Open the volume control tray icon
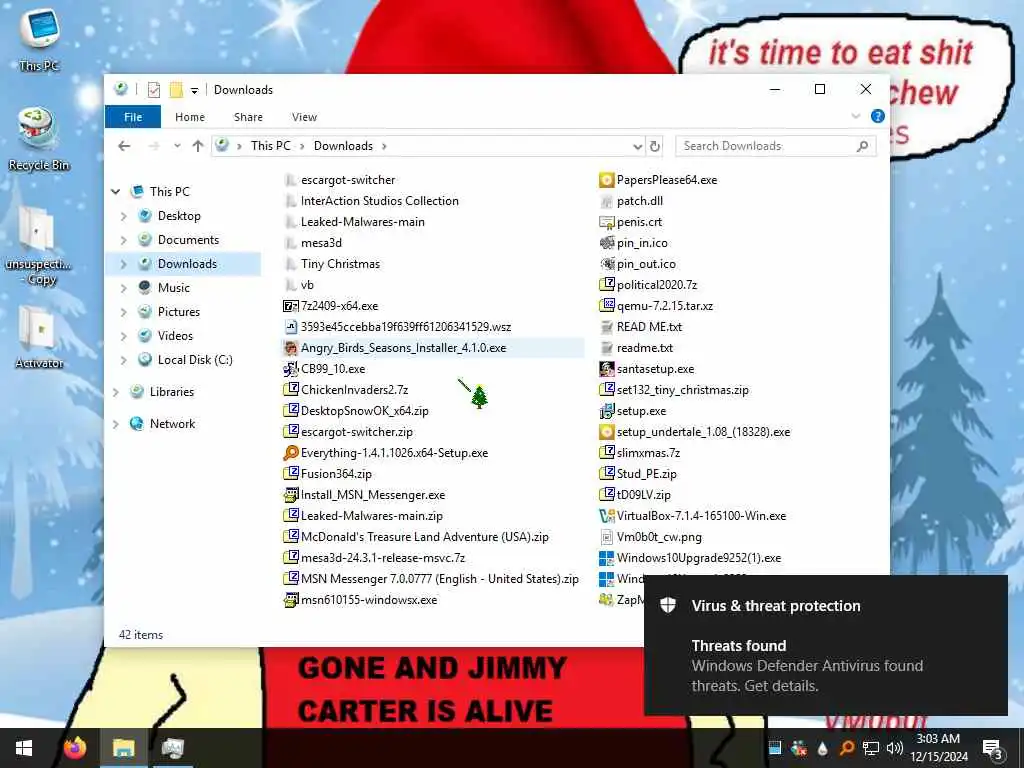Image resolution: width=1024 pixels, height=768 pixels. click(x=895, y=748)
